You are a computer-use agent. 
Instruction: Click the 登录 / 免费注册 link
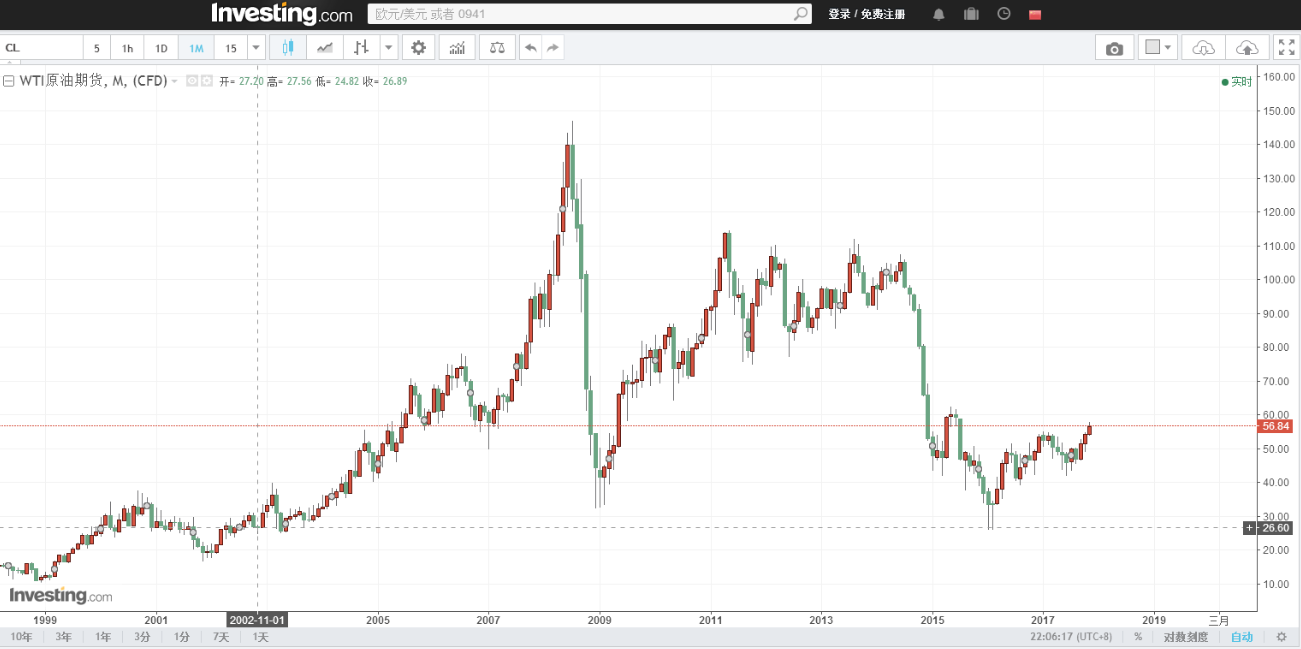tap(866, 14)
